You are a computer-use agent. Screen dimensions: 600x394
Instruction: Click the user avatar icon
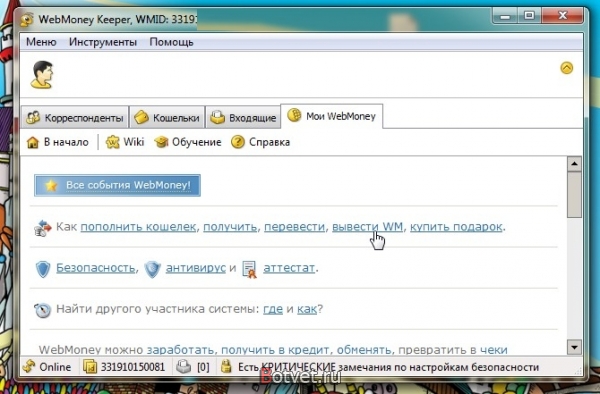click(42, 75)
